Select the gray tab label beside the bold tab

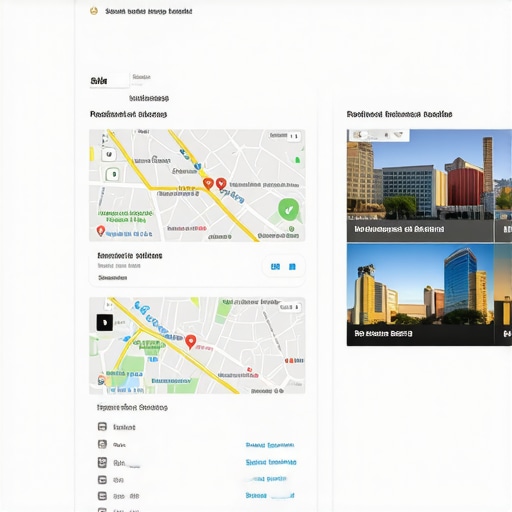point(141,77)
